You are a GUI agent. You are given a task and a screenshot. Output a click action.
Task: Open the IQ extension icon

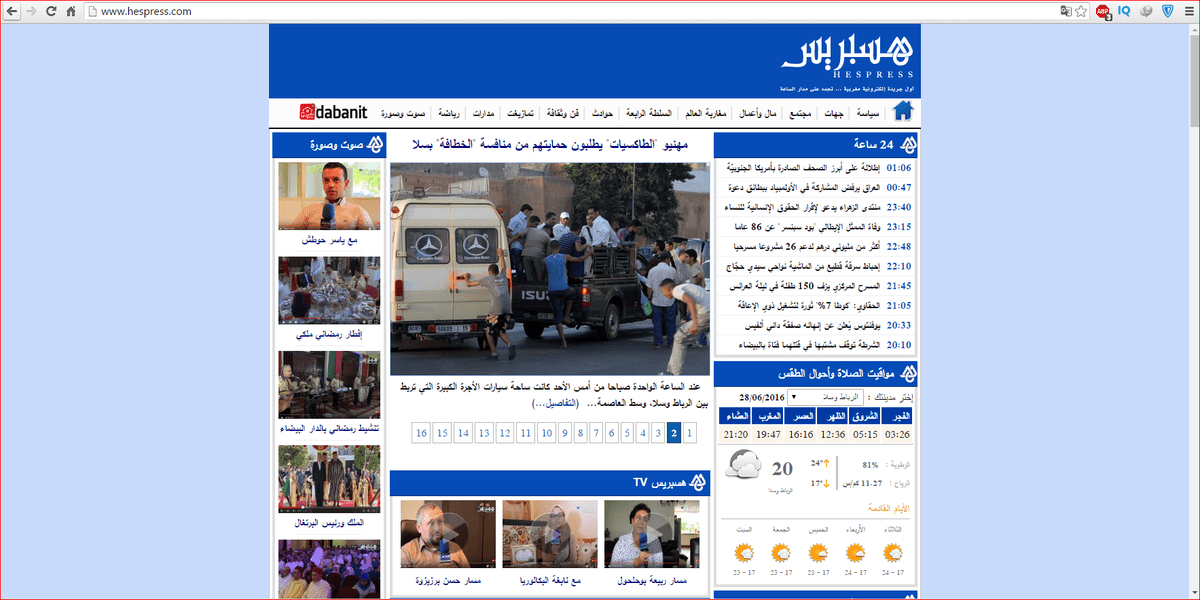pyautogui.click(x=1124, y=11)
